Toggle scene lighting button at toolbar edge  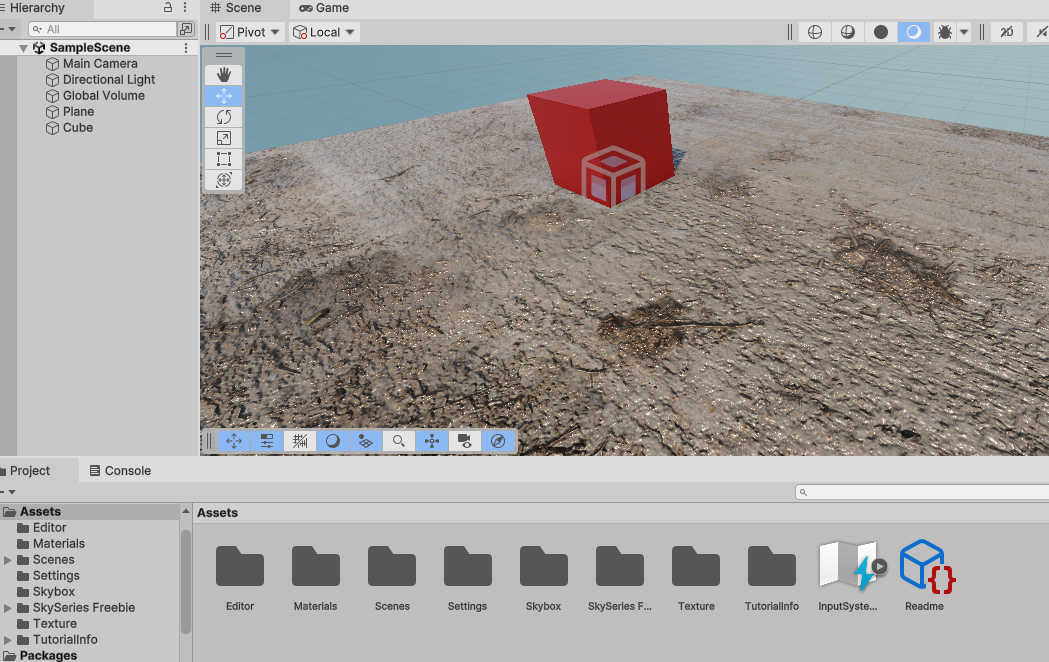pyautogui.click(x=1041, y=32)
